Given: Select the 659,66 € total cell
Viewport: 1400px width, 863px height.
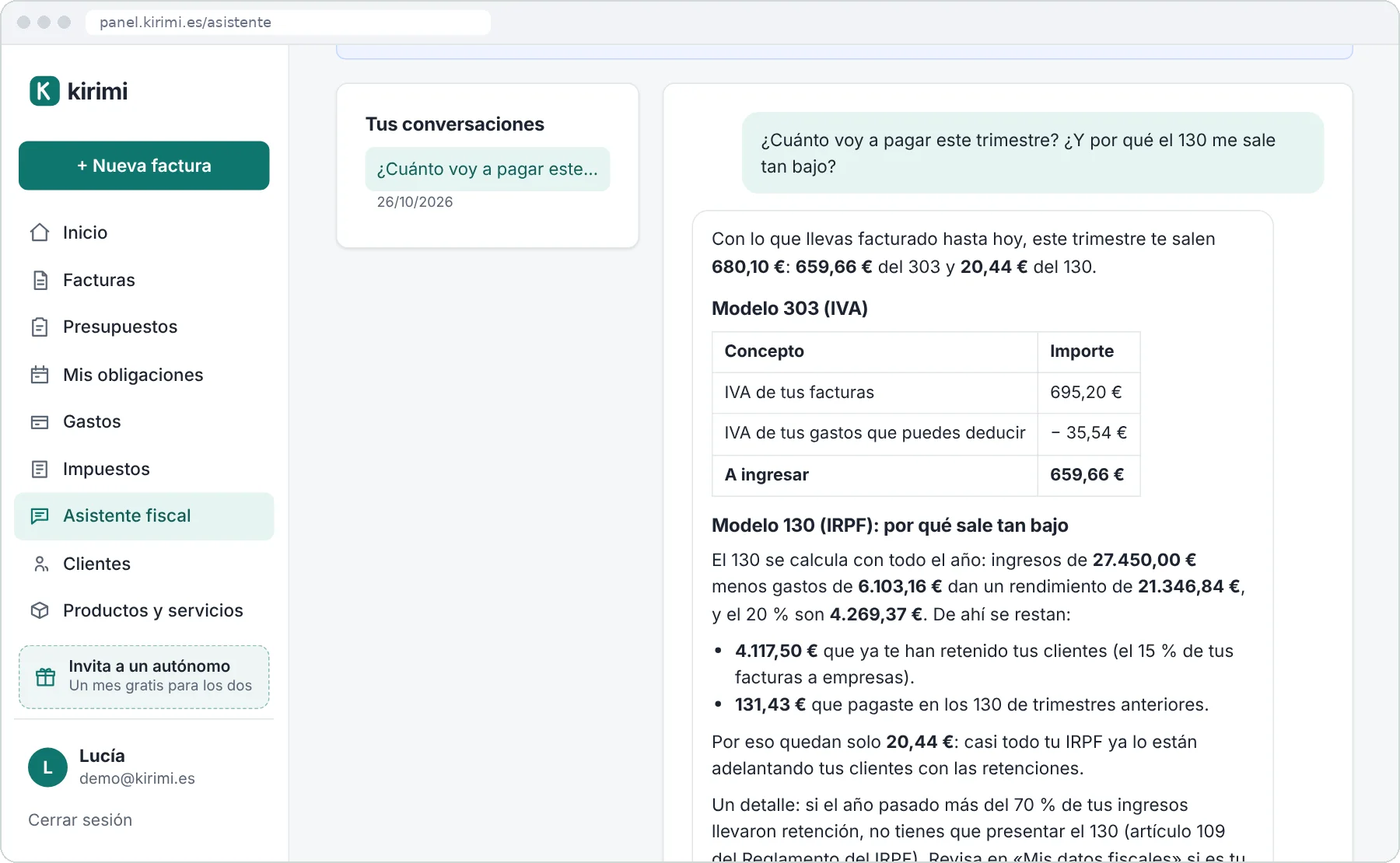Looking at the screenshot, I should click(x=1088, y=475).
